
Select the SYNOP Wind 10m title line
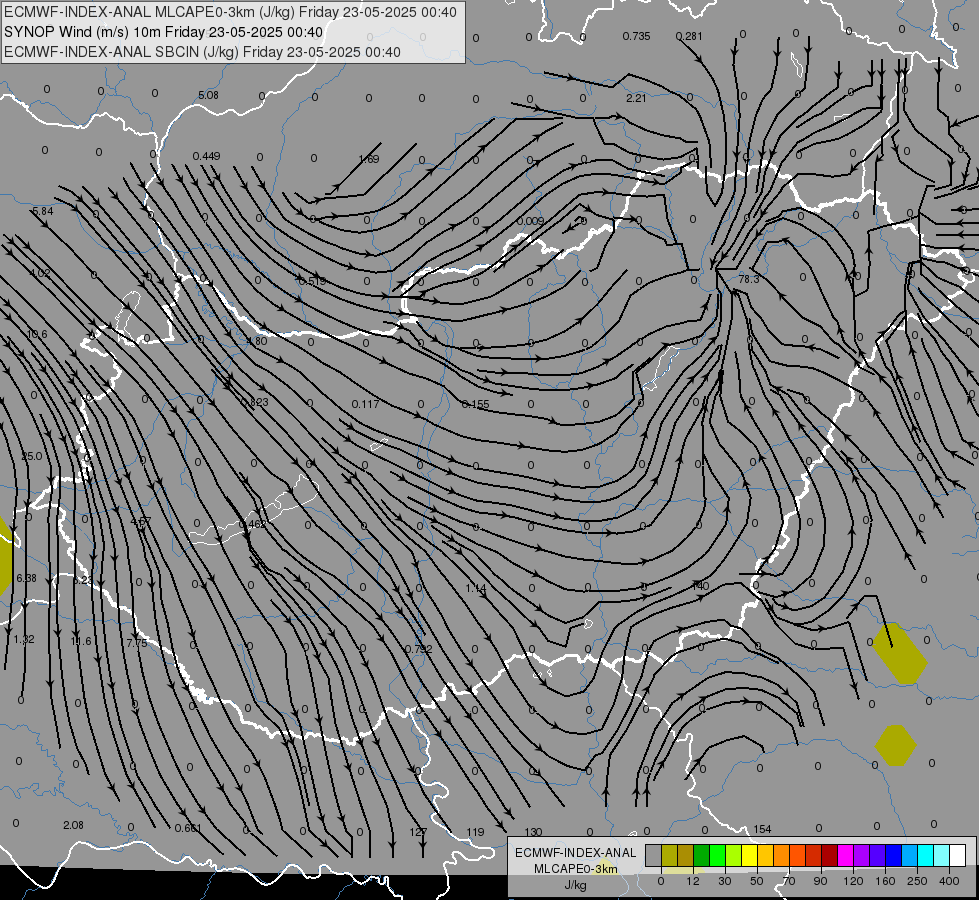coord(164,32)
